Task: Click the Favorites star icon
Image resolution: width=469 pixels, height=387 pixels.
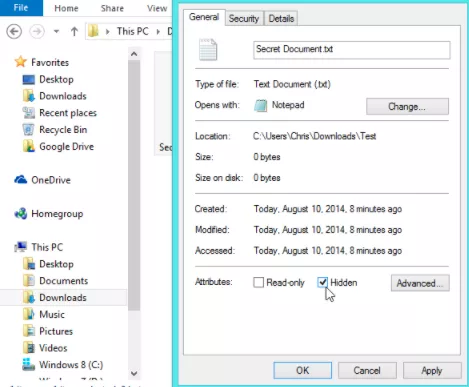Action: click(21, 62)
